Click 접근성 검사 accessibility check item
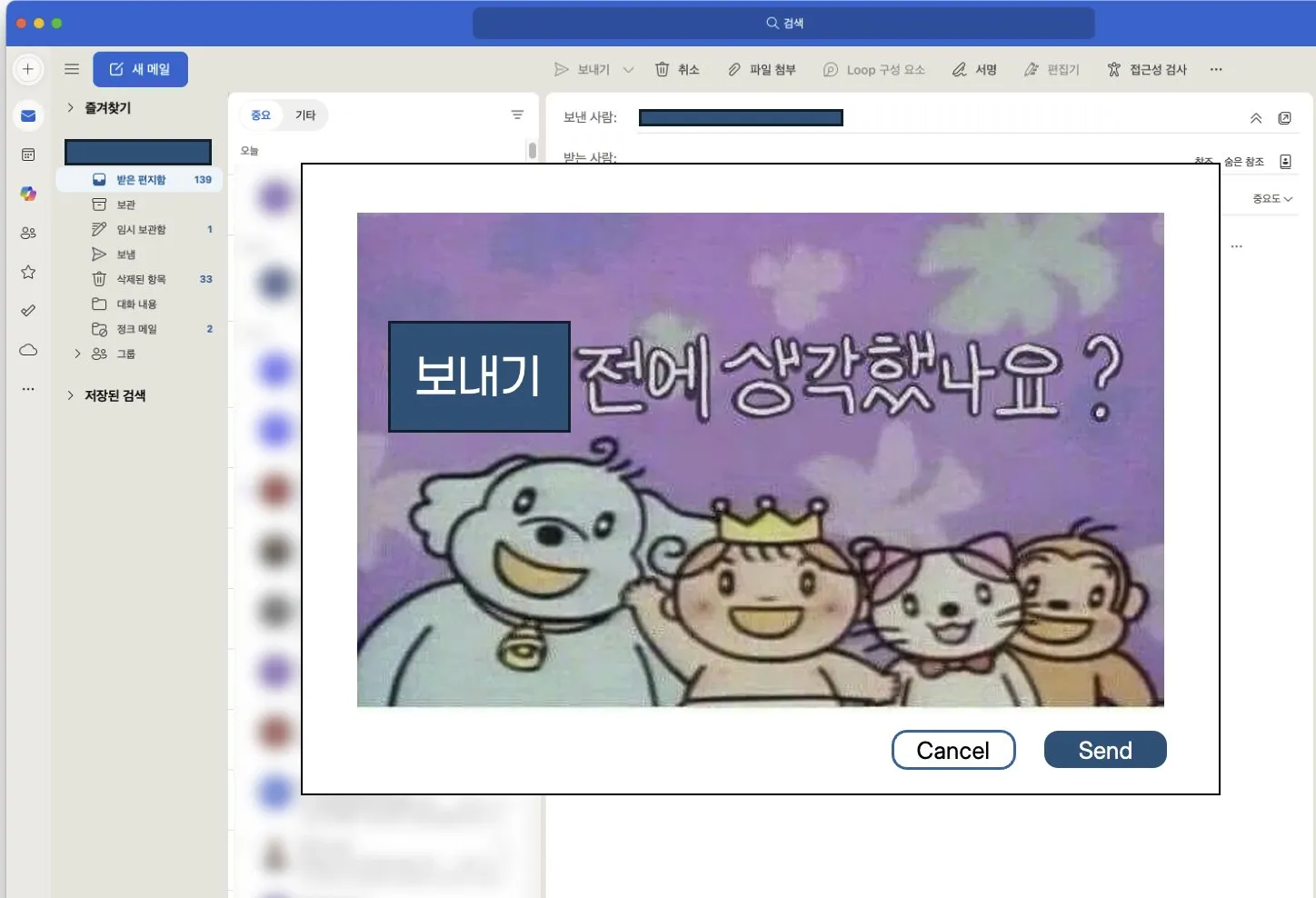1316x898 pixels. [1147, 69]
